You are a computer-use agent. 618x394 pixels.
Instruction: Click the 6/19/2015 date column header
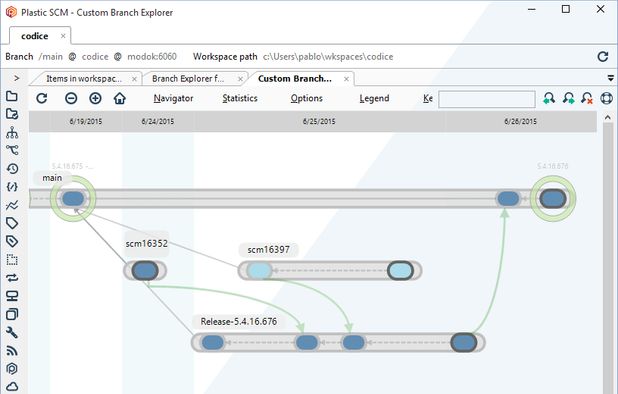click(86, 122)
